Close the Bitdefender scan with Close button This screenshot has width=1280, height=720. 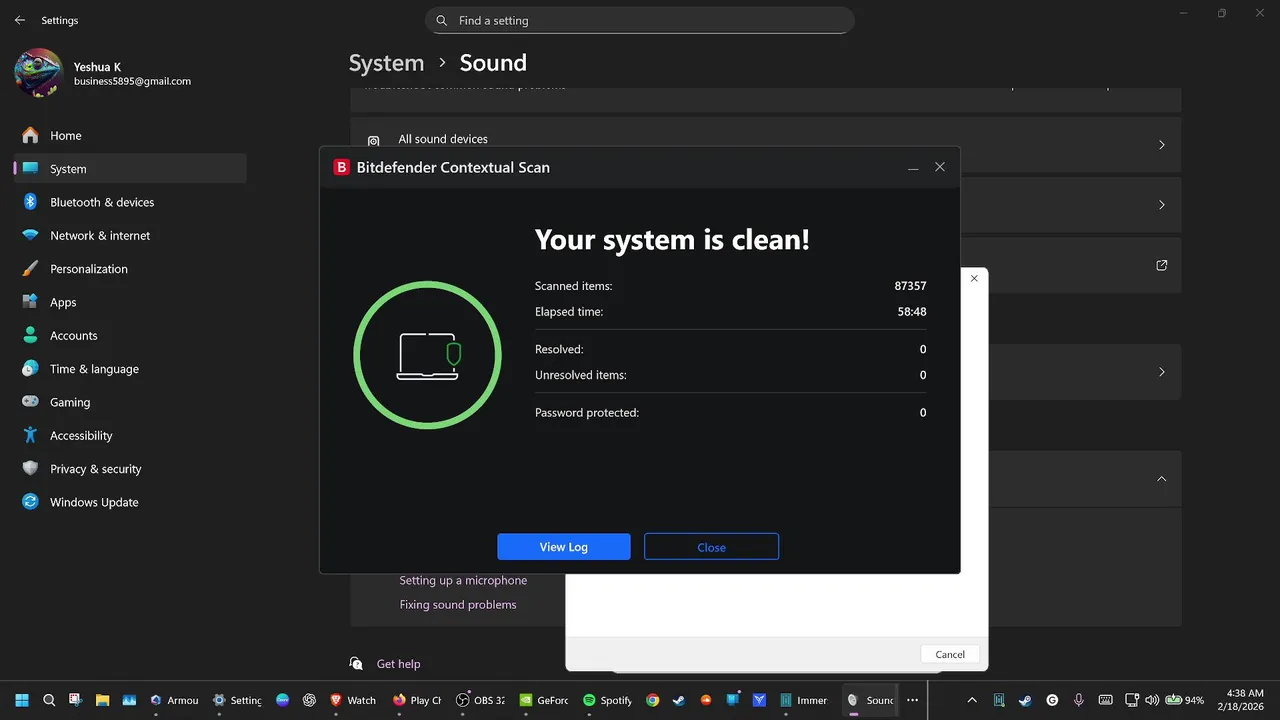(x=711, y=547)
